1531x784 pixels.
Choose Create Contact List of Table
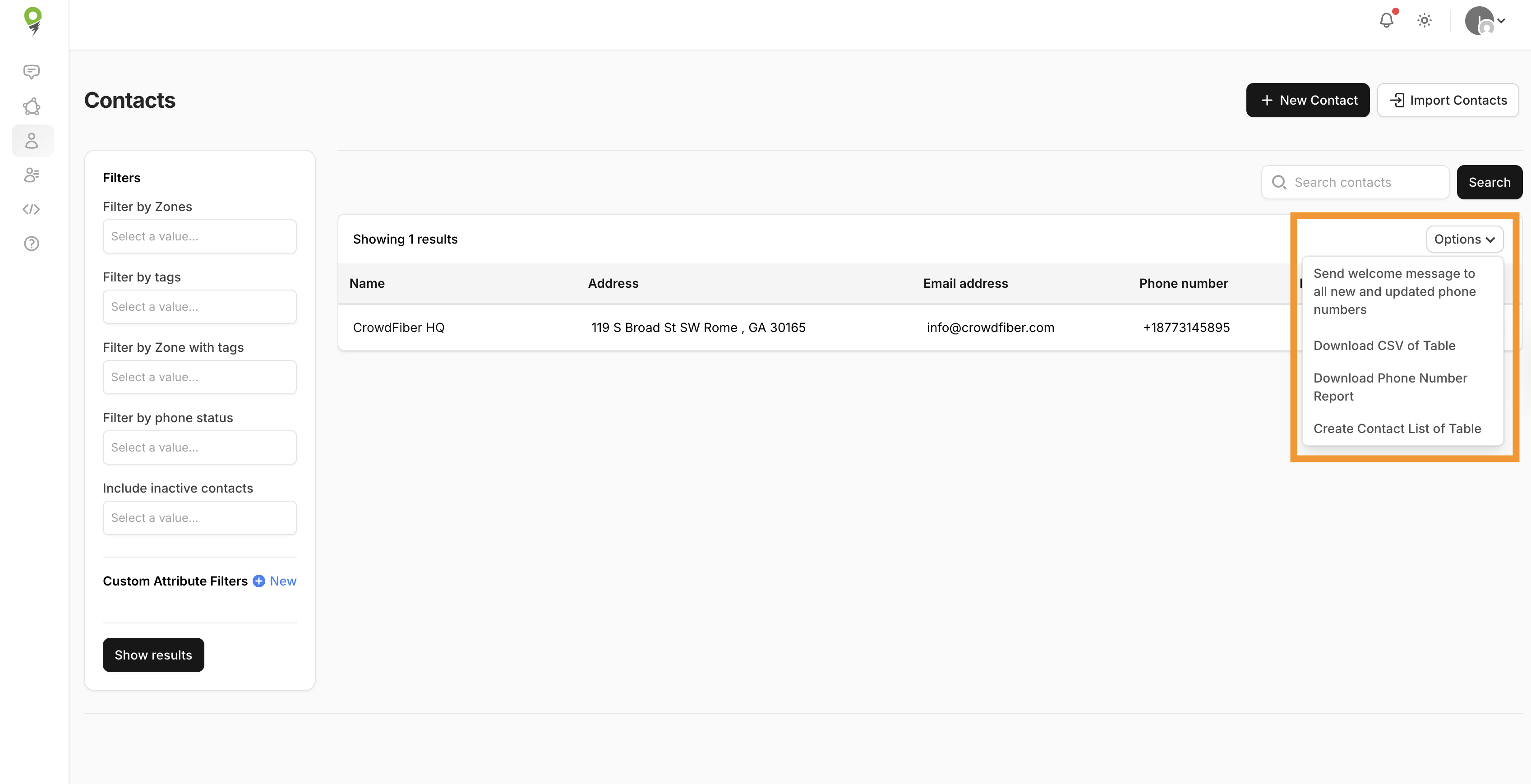click(1397, 429)
